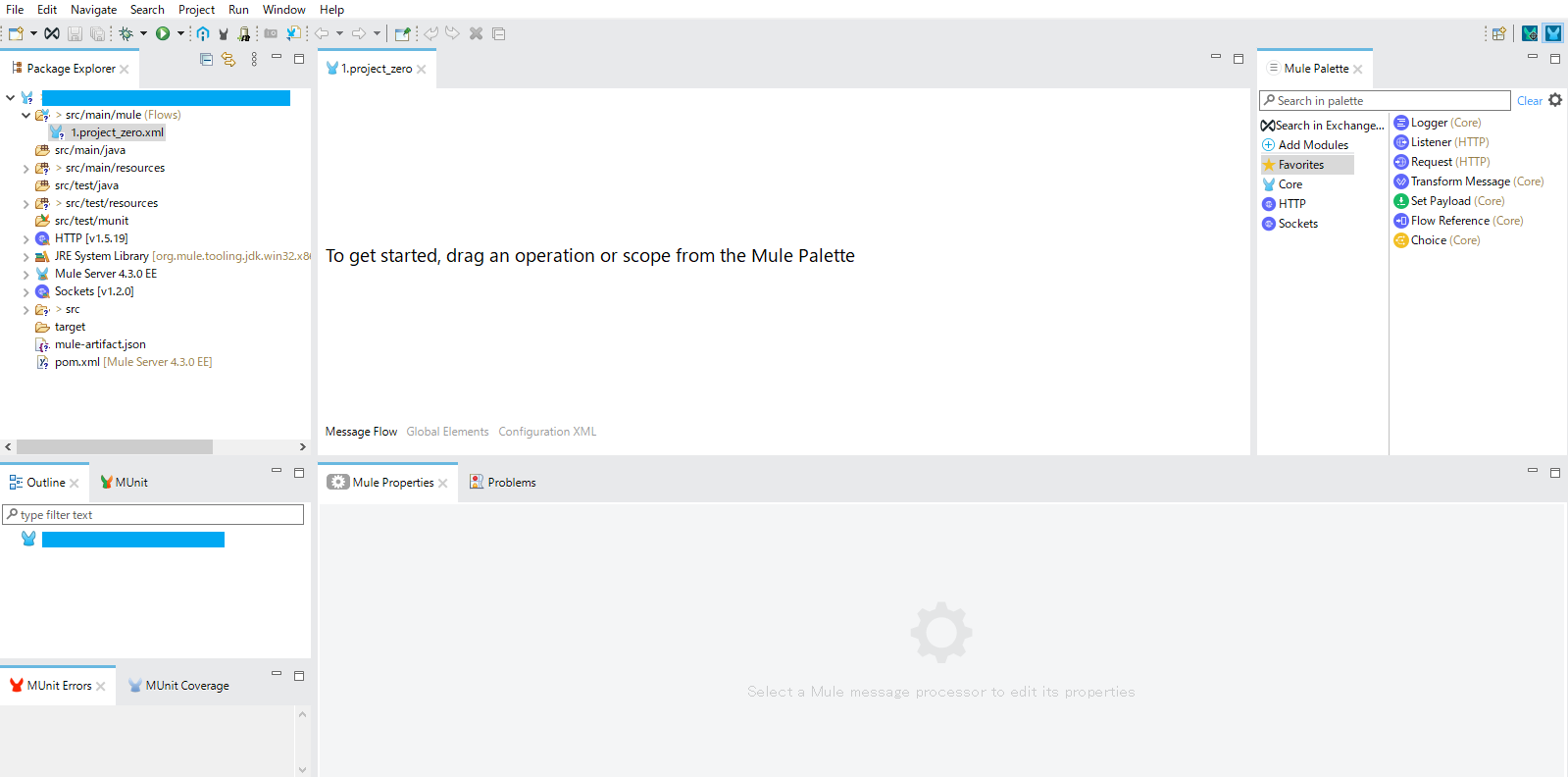Image resolution: width=1568 pixels, height=777 pixels.
Task: Click the blue house icon in the toolbar
Action: pyautogui.click(x=203, y=33)
